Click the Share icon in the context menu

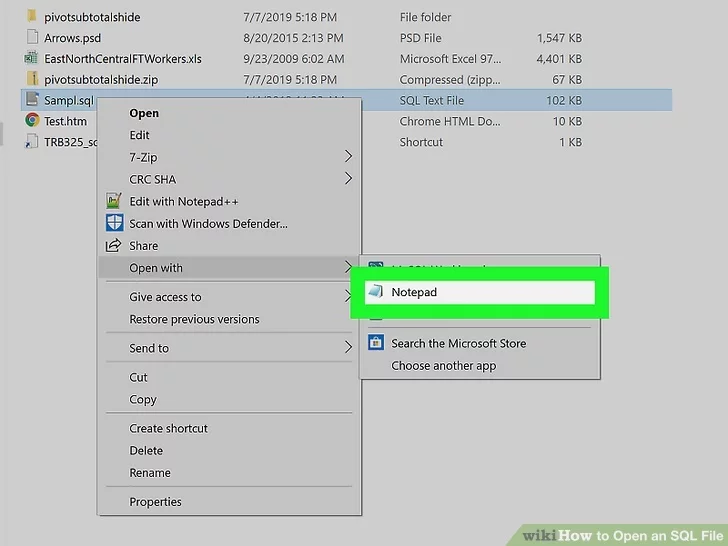[113, 245]
